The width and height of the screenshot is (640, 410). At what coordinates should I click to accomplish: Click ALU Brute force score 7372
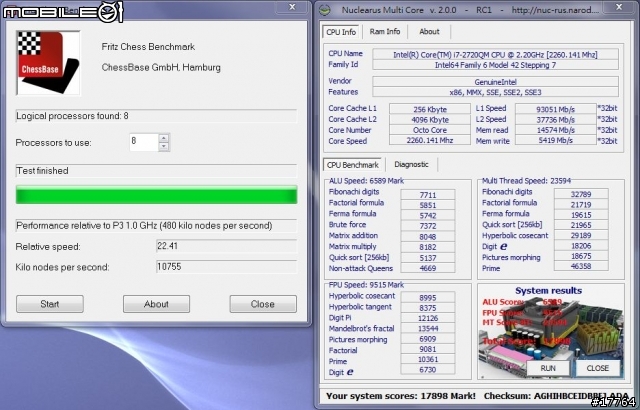(x=428, y=226)
